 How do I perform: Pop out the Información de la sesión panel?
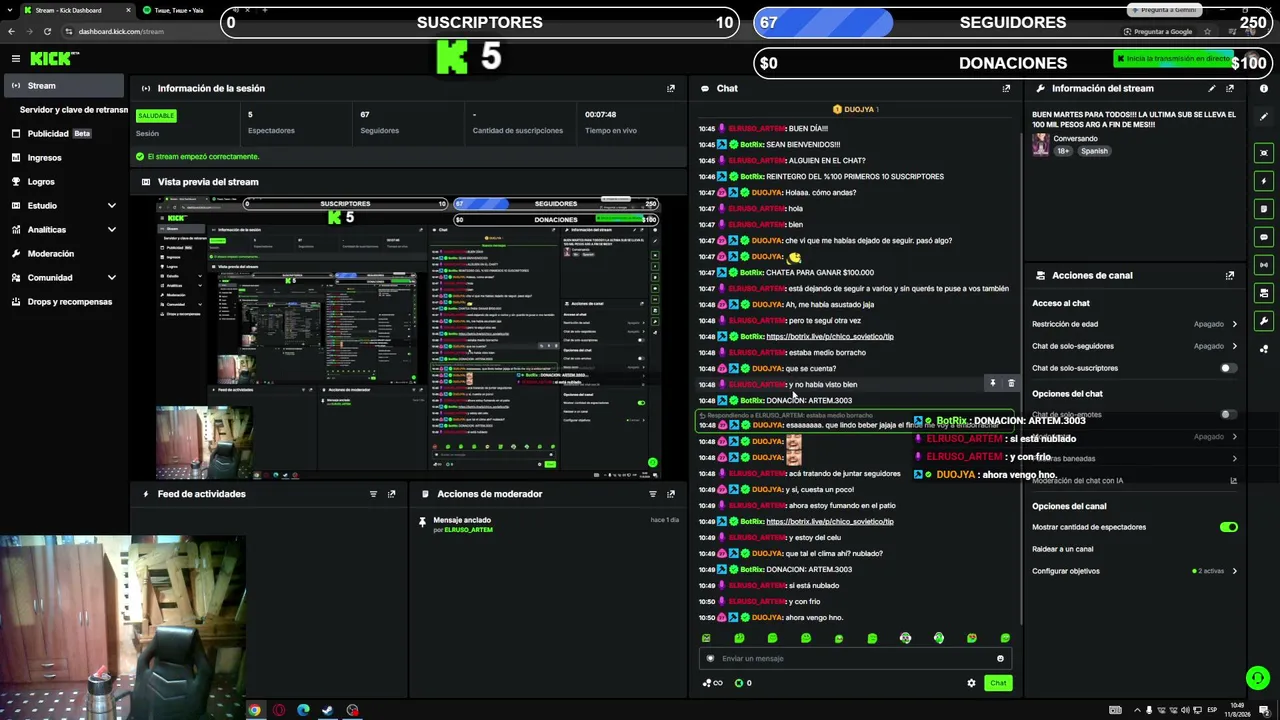[x=671, y=88]
